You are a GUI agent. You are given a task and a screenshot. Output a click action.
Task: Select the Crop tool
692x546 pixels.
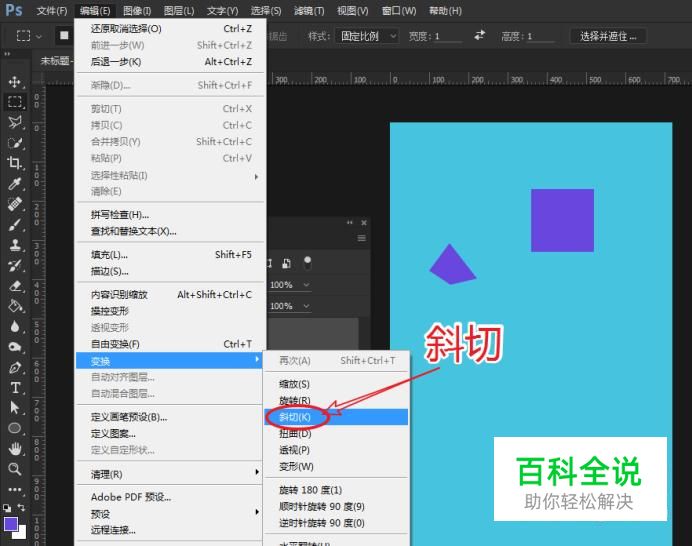(15, 163)
